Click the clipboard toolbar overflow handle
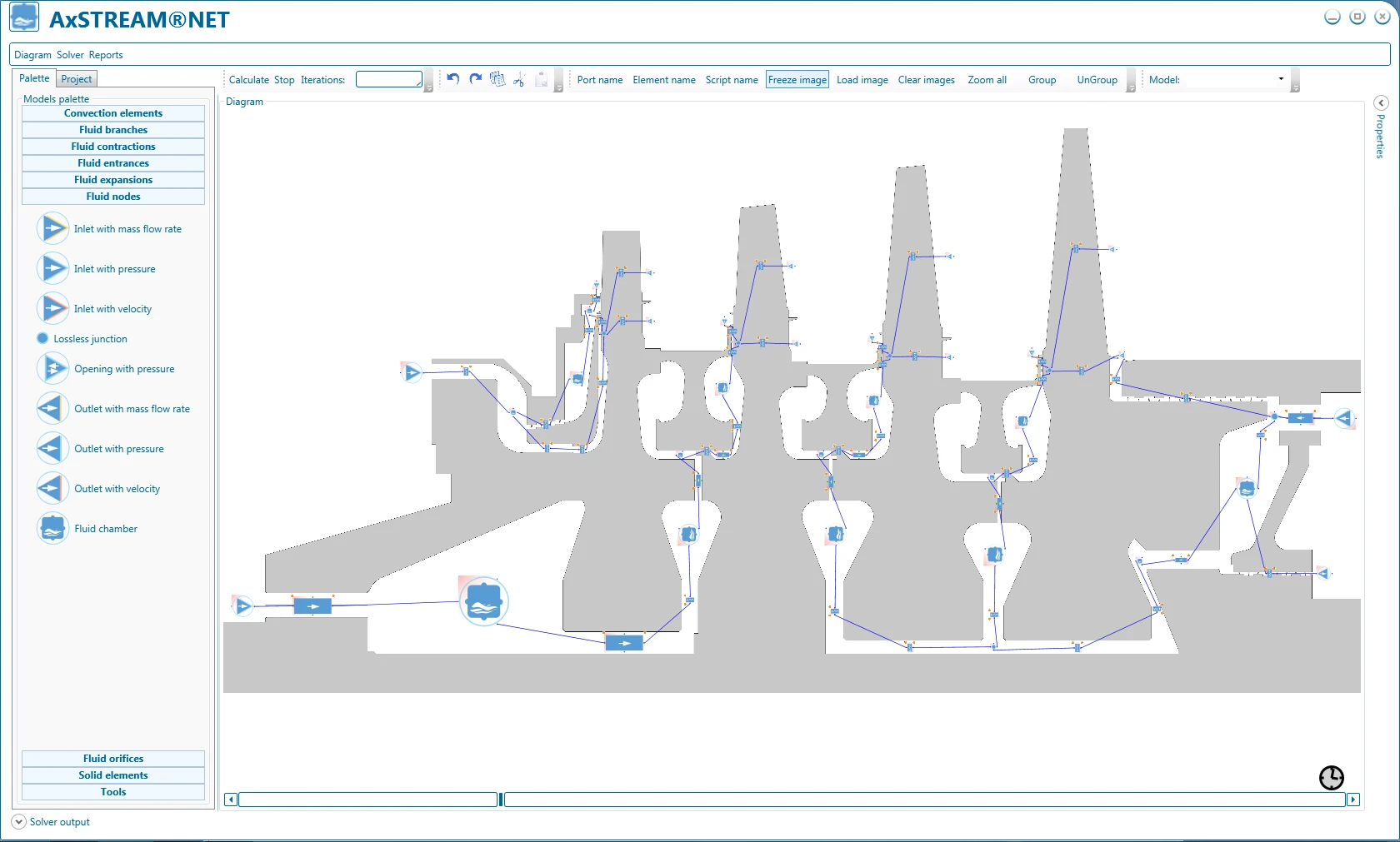Viewport: 1400px width, 842px height. coord(558,81)
